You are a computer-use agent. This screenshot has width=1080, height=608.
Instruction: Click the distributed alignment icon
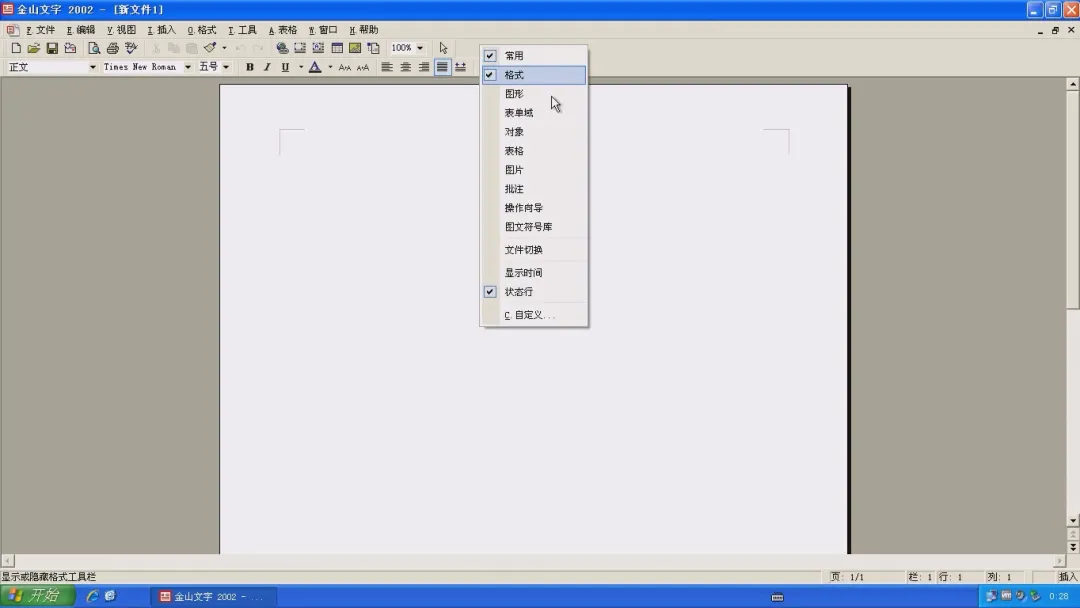point(460,67)
